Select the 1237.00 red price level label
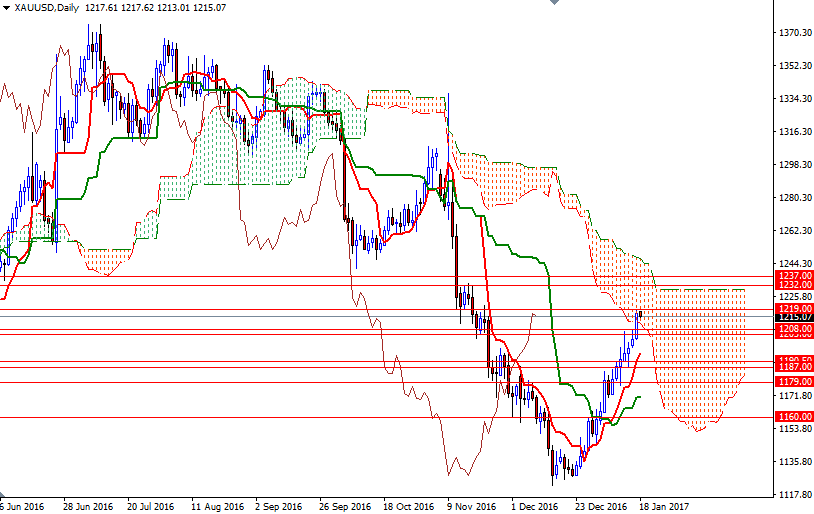814x514 pixels. pyautogui.click(x=793, y=275)
